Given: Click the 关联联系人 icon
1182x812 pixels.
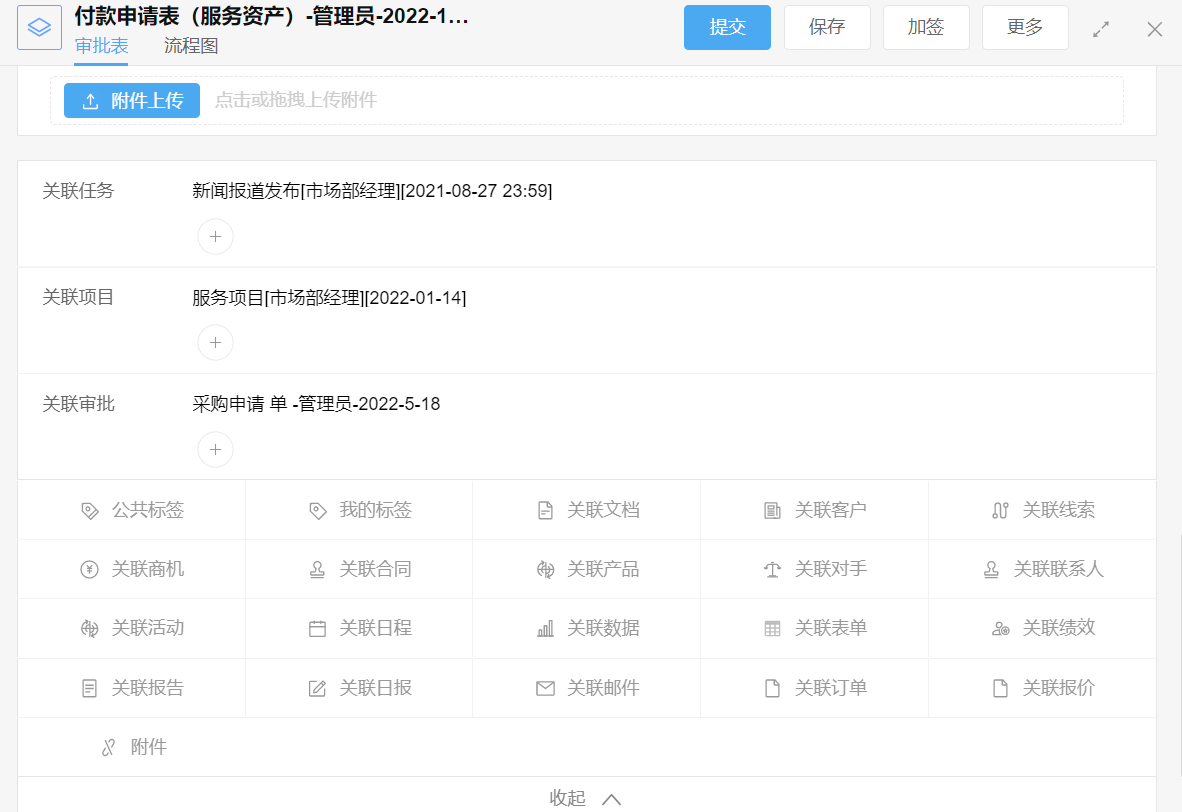Looking at the screenshot, I should point(991,570).
